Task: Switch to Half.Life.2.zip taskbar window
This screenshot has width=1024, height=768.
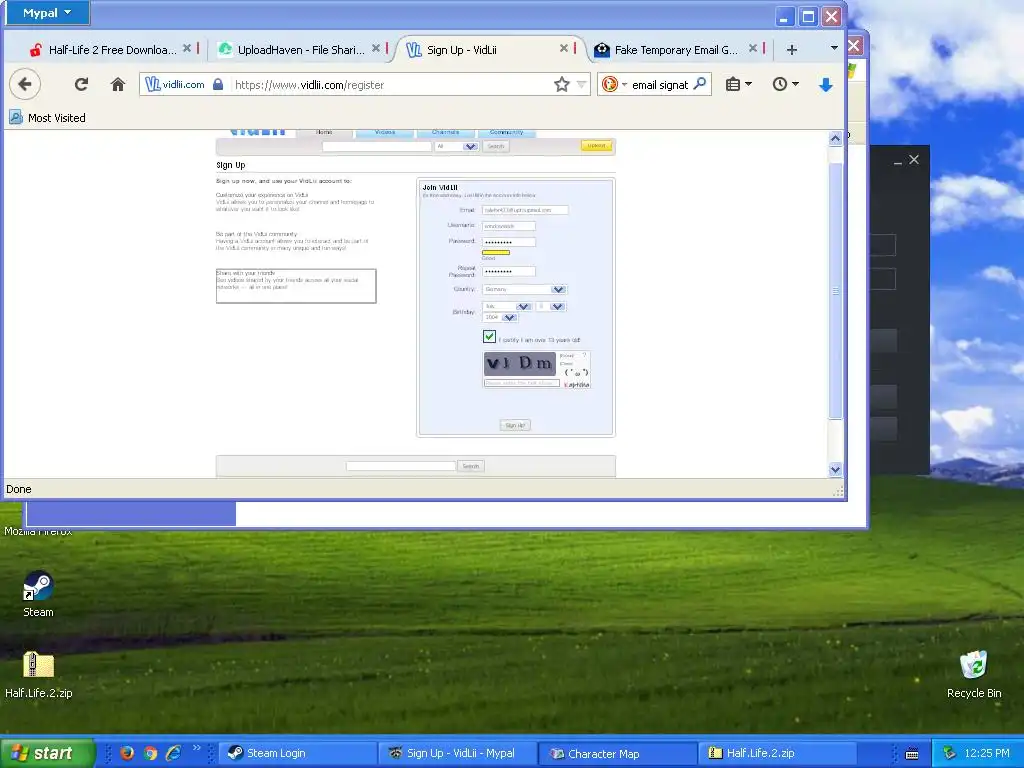Action: tap(777, 753)
